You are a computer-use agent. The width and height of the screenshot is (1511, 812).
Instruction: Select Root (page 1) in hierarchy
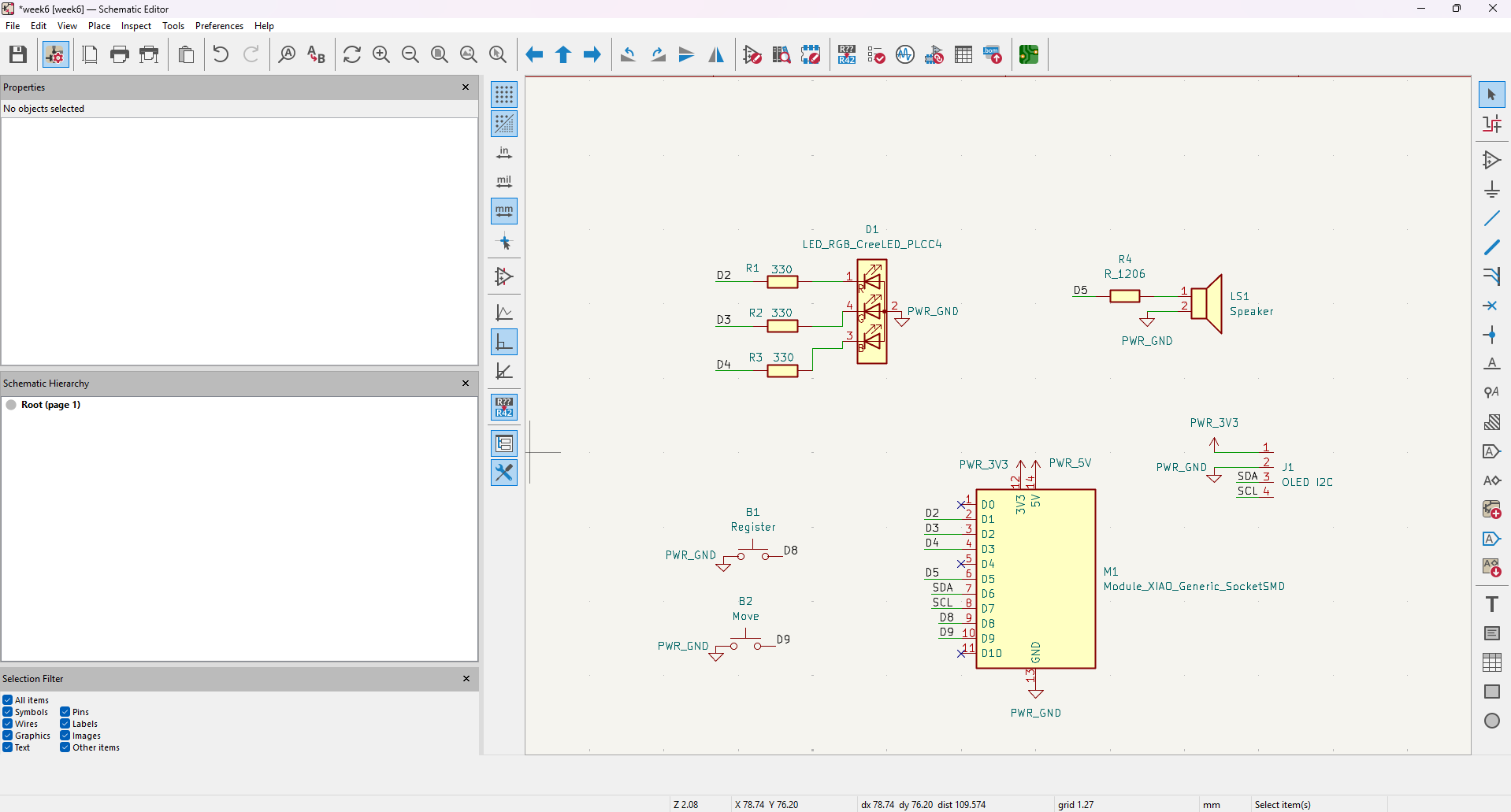pyautogui.click(x=50, y=405)
